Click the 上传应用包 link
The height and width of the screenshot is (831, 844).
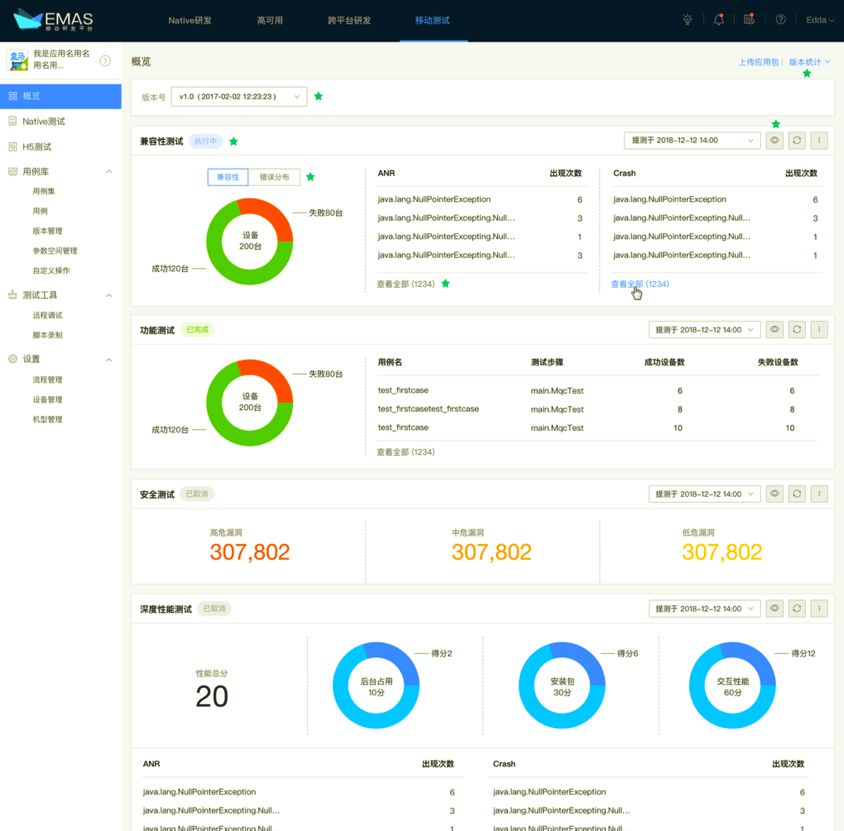coord(758,62)
